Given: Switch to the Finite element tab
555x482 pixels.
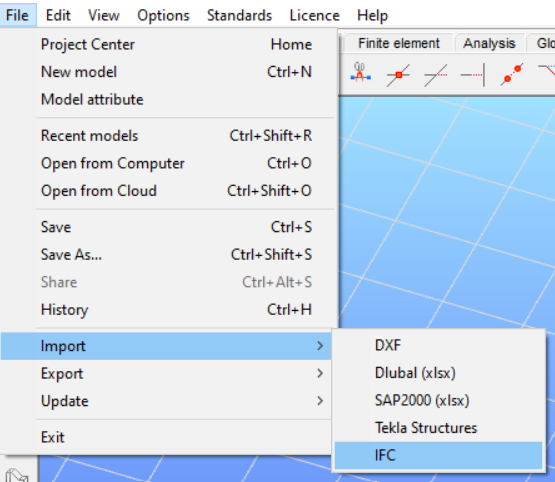Looking at the screenshot, I should coord(399,43).
